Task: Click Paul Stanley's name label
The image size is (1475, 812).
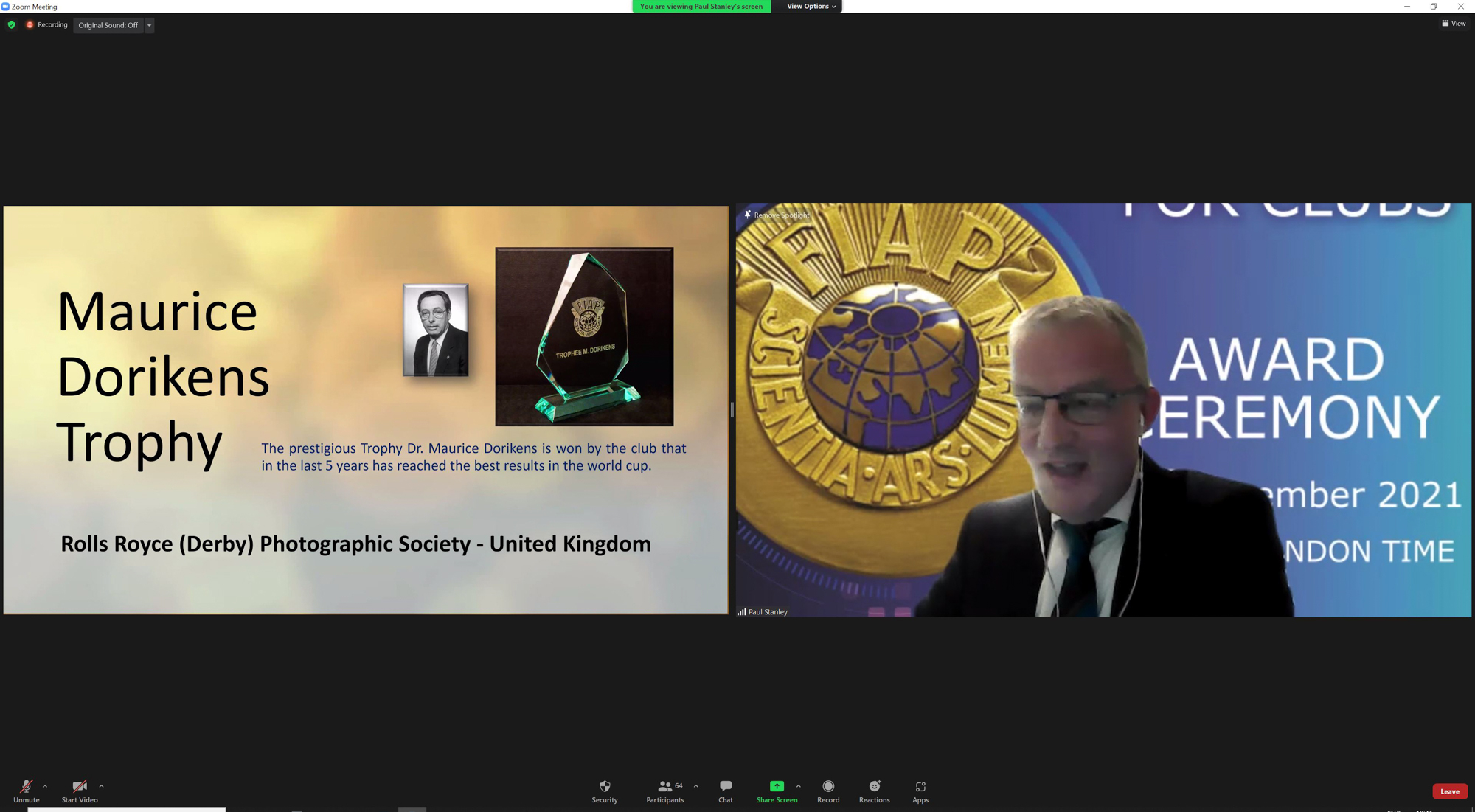Action: point(768,611)
